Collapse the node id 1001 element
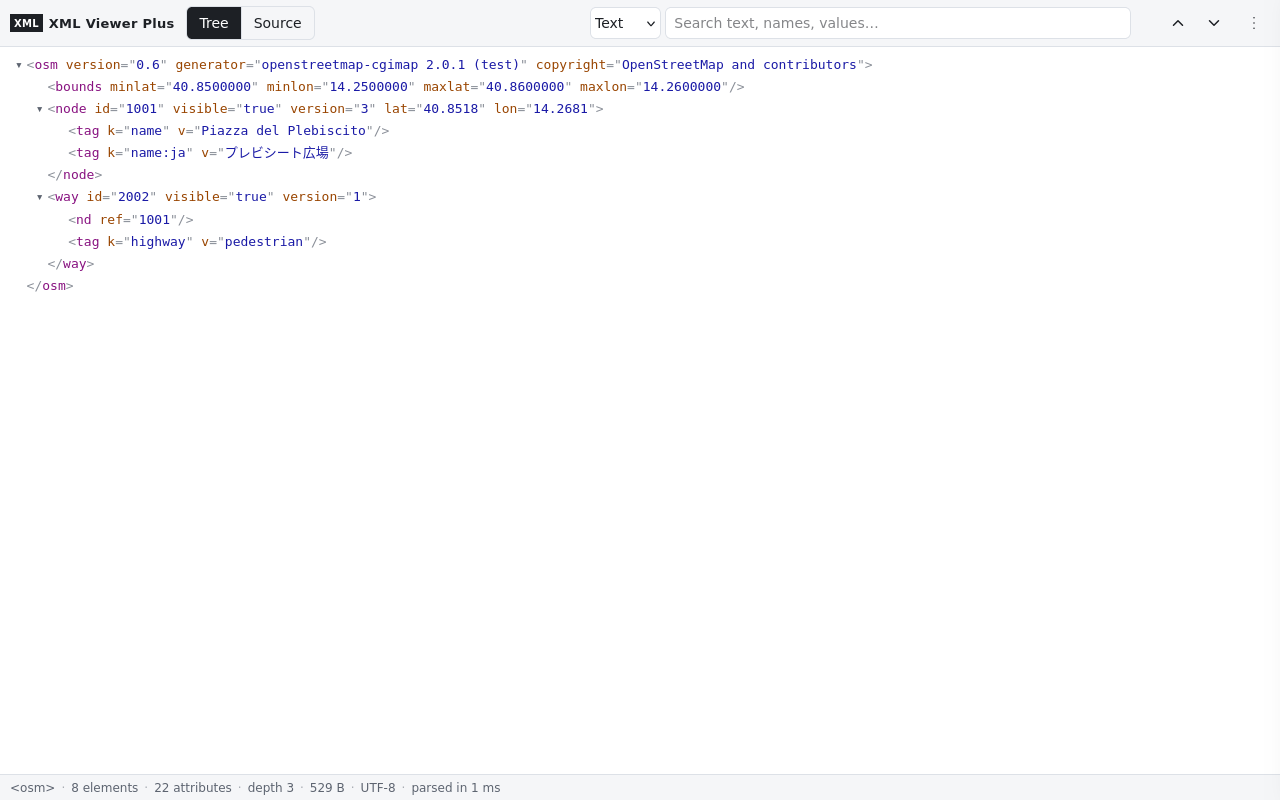The width and height of the screenshot is (1280, 800). point(39,109)
